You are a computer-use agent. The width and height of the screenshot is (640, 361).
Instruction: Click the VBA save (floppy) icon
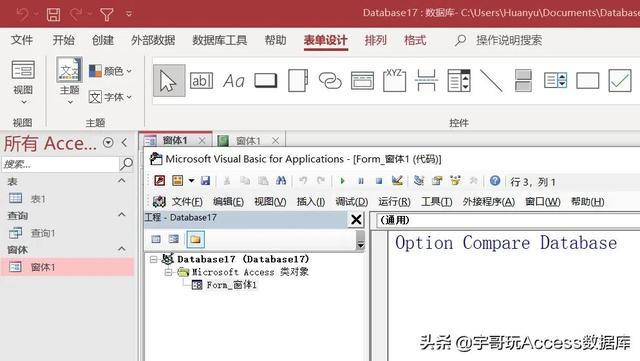coord(205,180)
